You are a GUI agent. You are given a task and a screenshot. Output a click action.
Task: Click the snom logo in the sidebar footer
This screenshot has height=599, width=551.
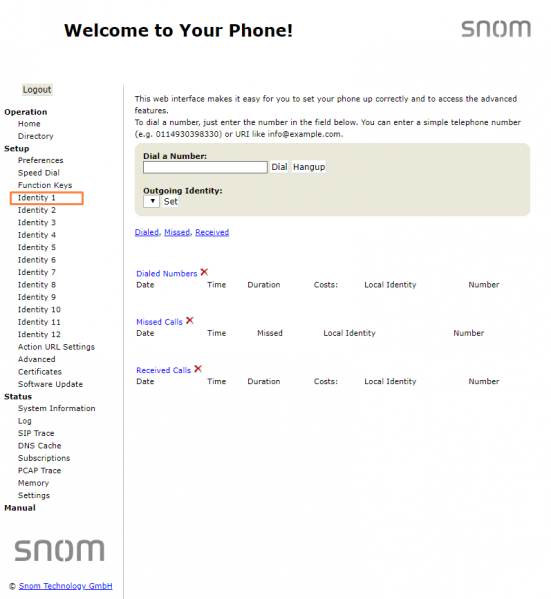[60, 550]
